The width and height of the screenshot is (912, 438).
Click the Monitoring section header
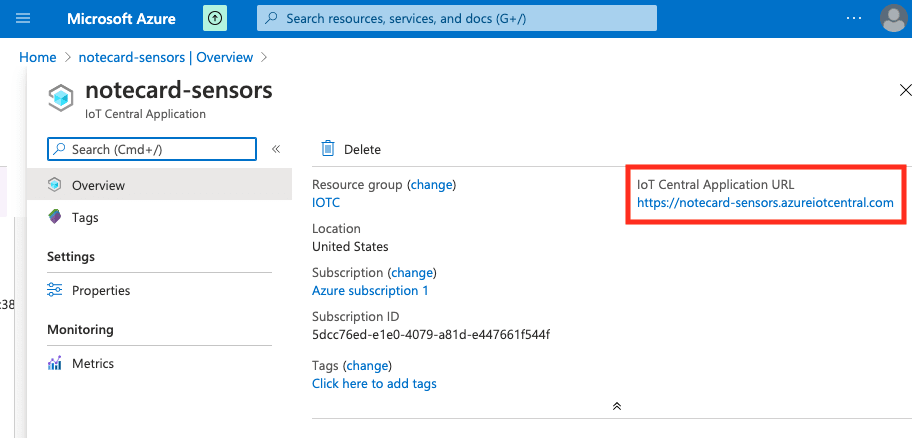80,330
